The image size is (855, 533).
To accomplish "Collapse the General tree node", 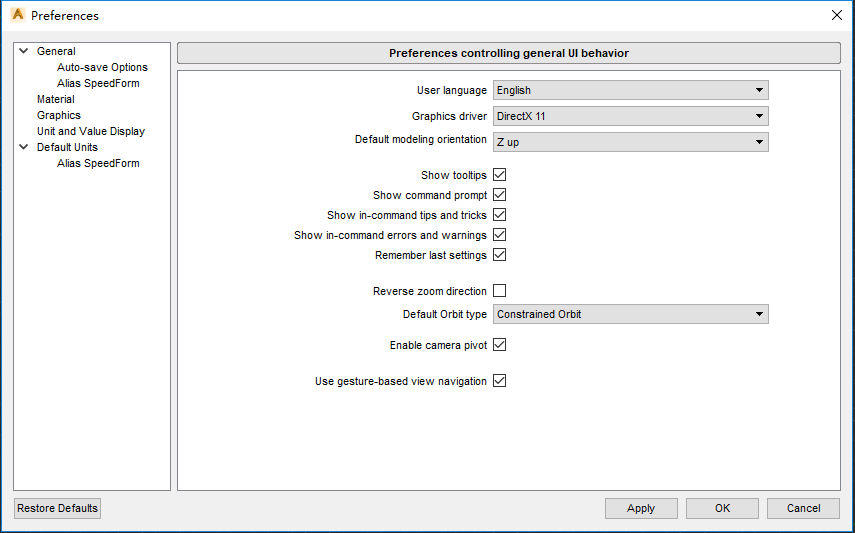I will (23, 51).
